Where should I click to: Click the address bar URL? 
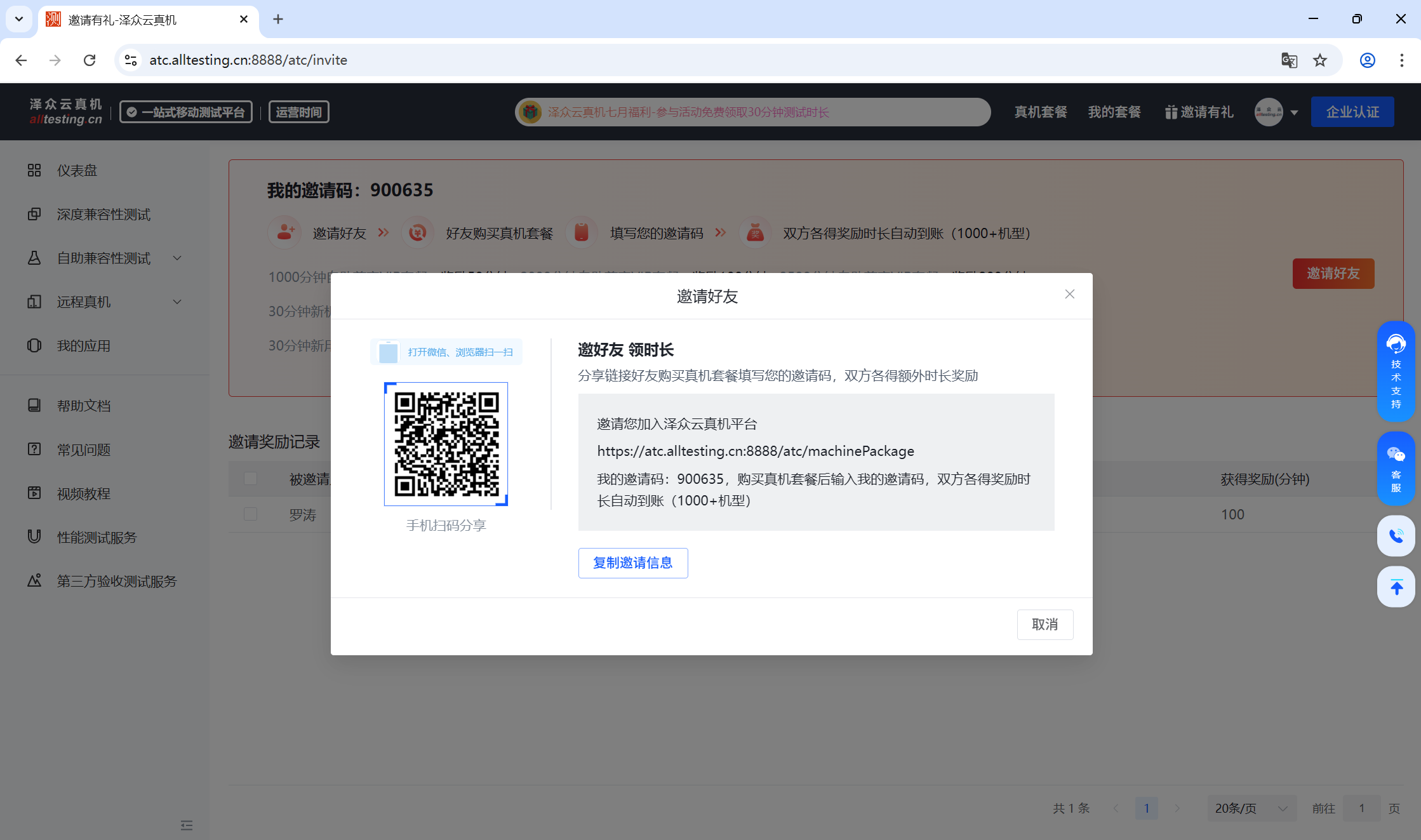[248, 60]
